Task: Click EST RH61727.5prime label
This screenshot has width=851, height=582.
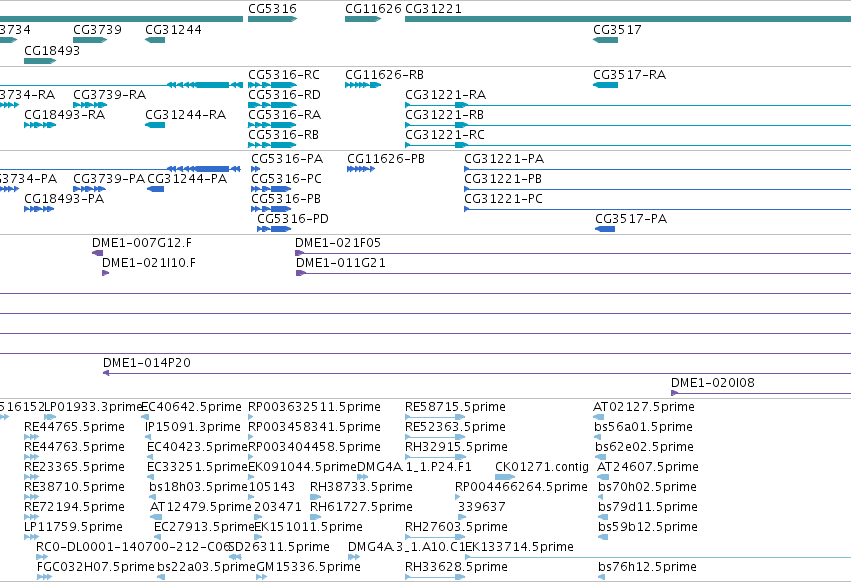Action: 361,507
